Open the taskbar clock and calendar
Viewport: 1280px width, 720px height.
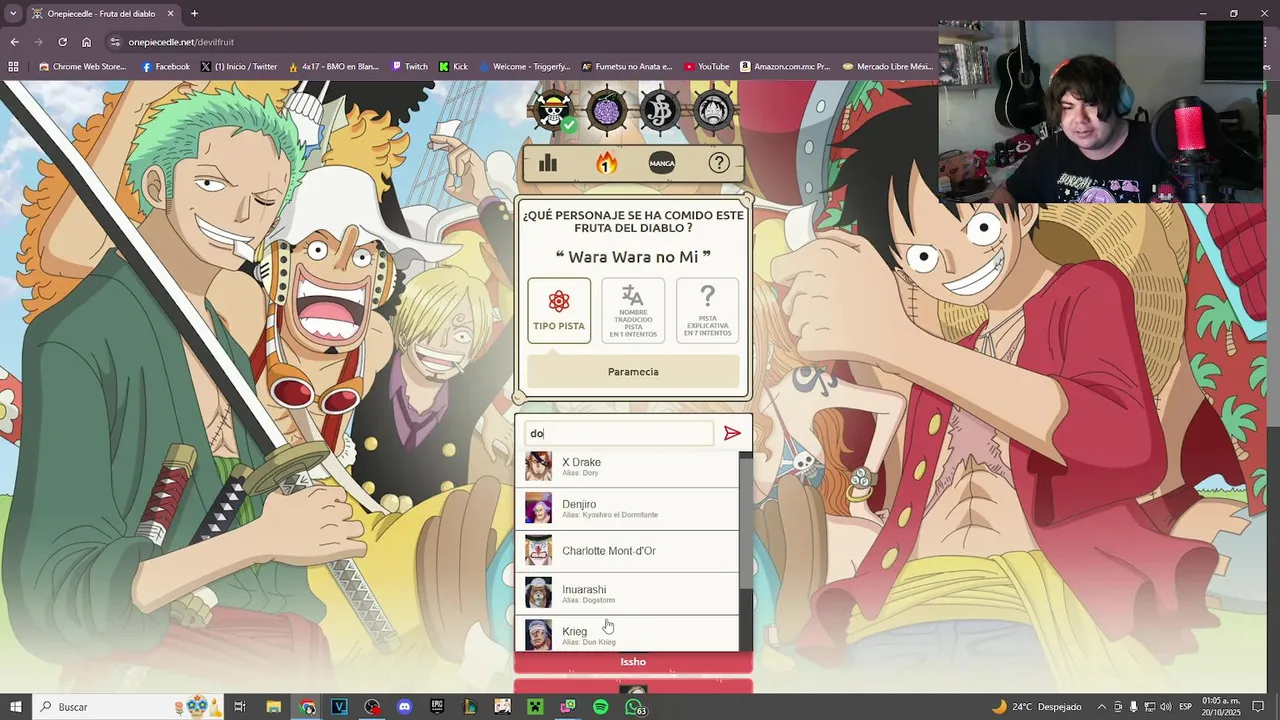[1222, 707]
